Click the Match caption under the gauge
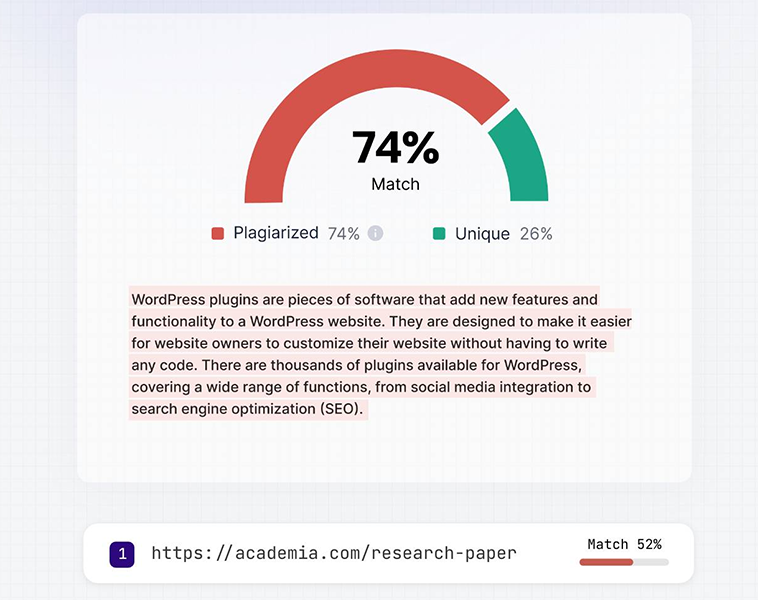Image resolution: width=758 pixels, height=600 pixels. [x=395, y=184]
